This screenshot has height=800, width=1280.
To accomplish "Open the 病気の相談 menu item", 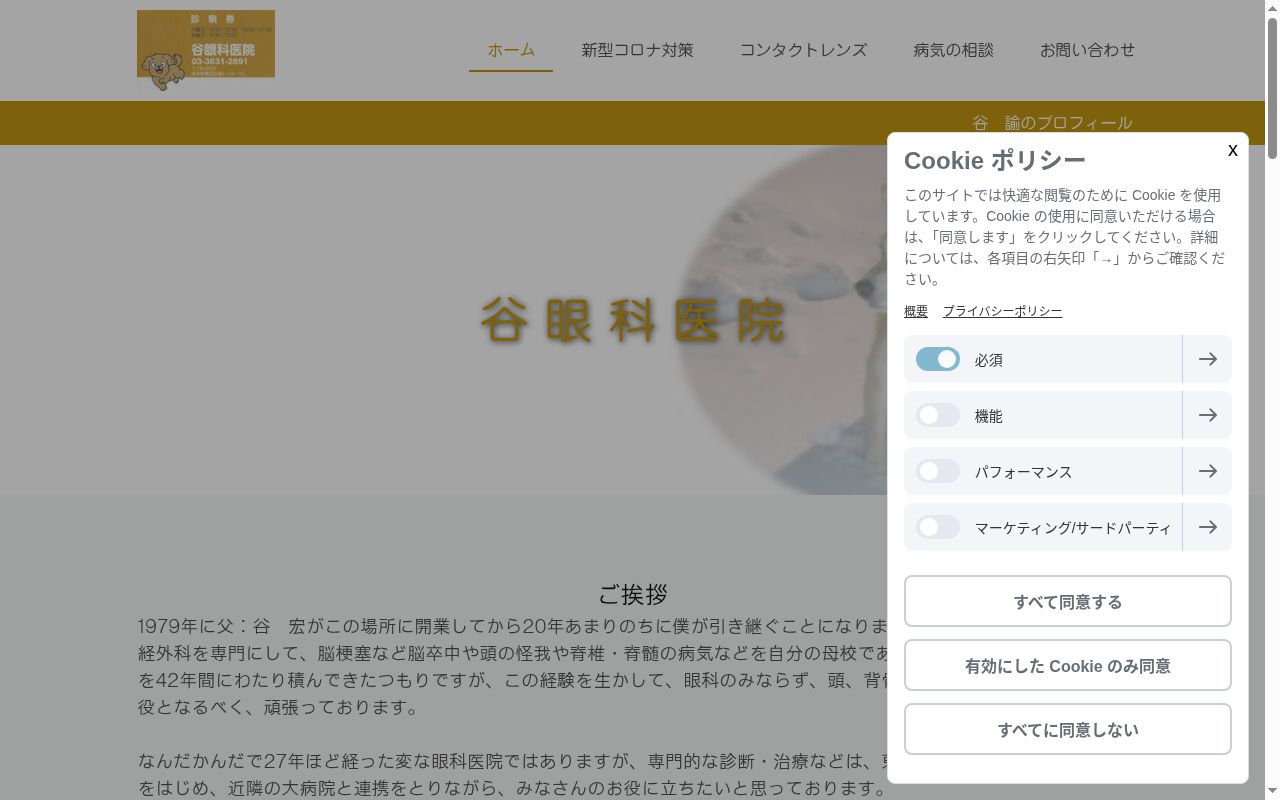I will [x=953, y=50].
